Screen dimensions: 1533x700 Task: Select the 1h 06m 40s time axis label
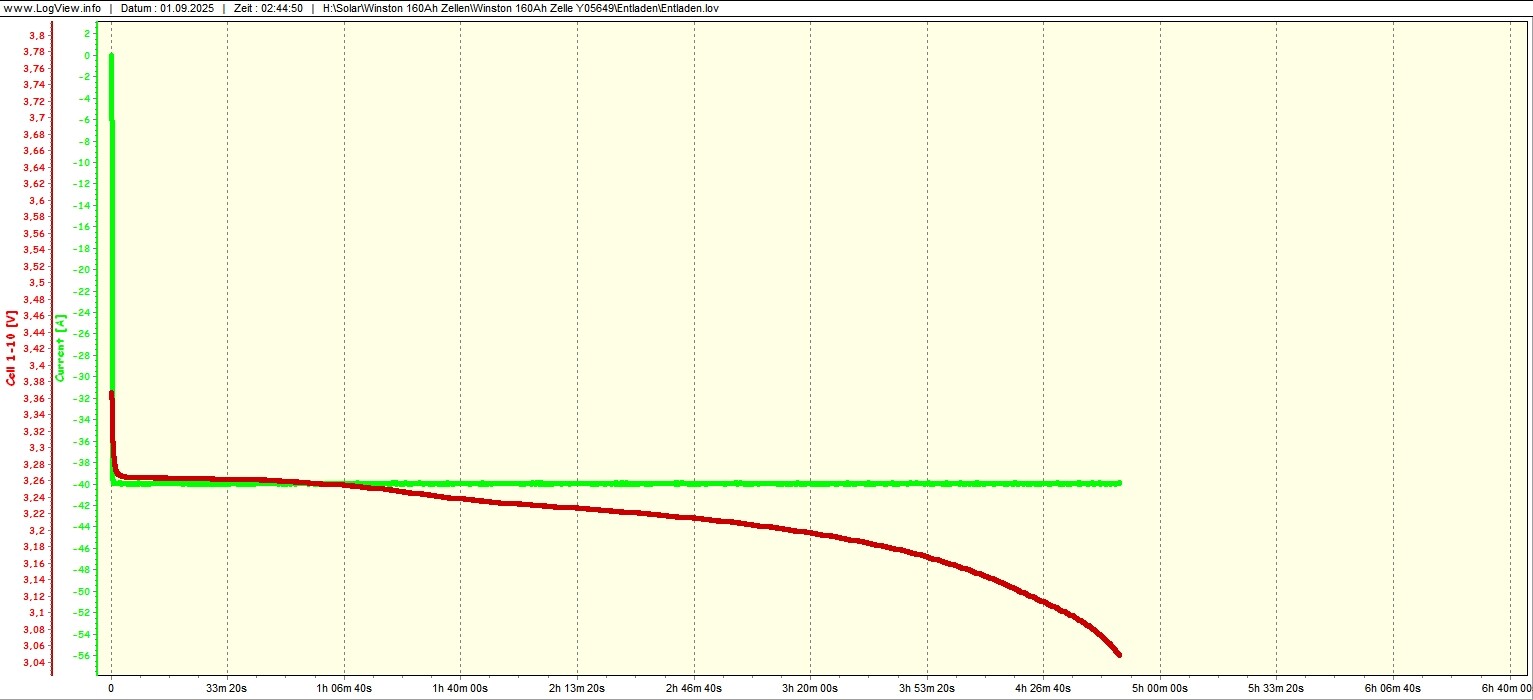(344, 688)
